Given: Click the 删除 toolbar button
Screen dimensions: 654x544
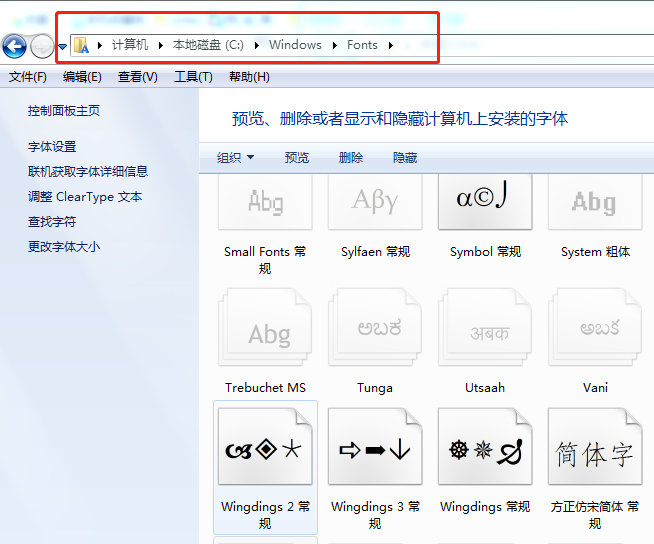Looking at the screenshot, I should [351, 158].
